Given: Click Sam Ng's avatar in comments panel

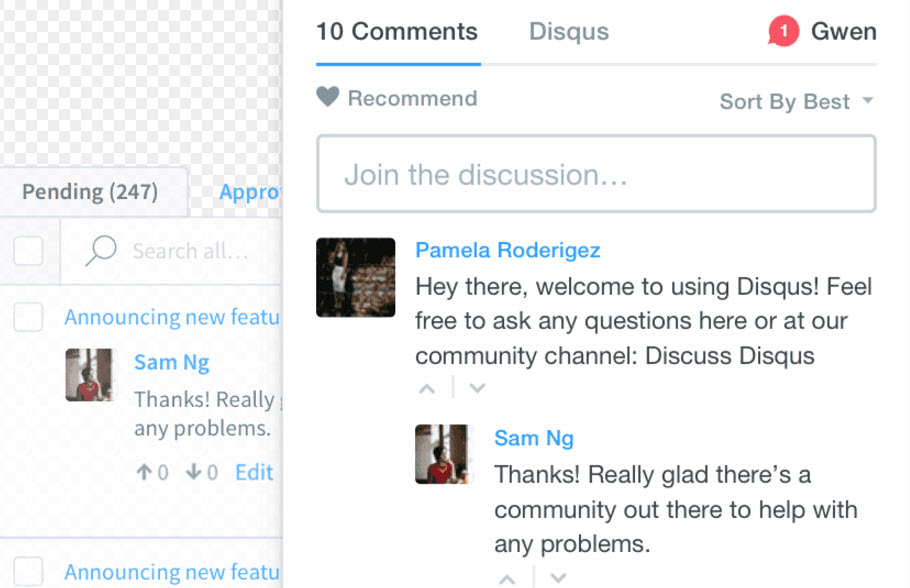Looking at the screenshot, I should pos(442,454).
